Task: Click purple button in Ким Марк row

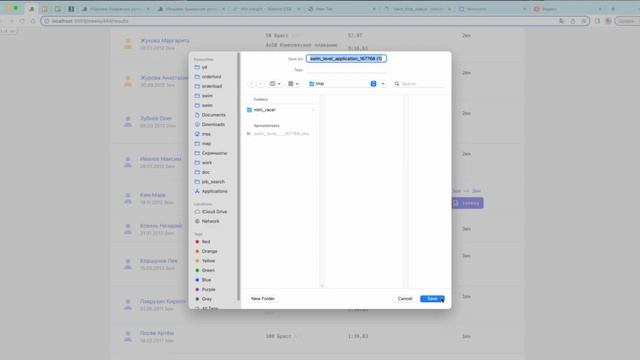Action: coord(467,203)
